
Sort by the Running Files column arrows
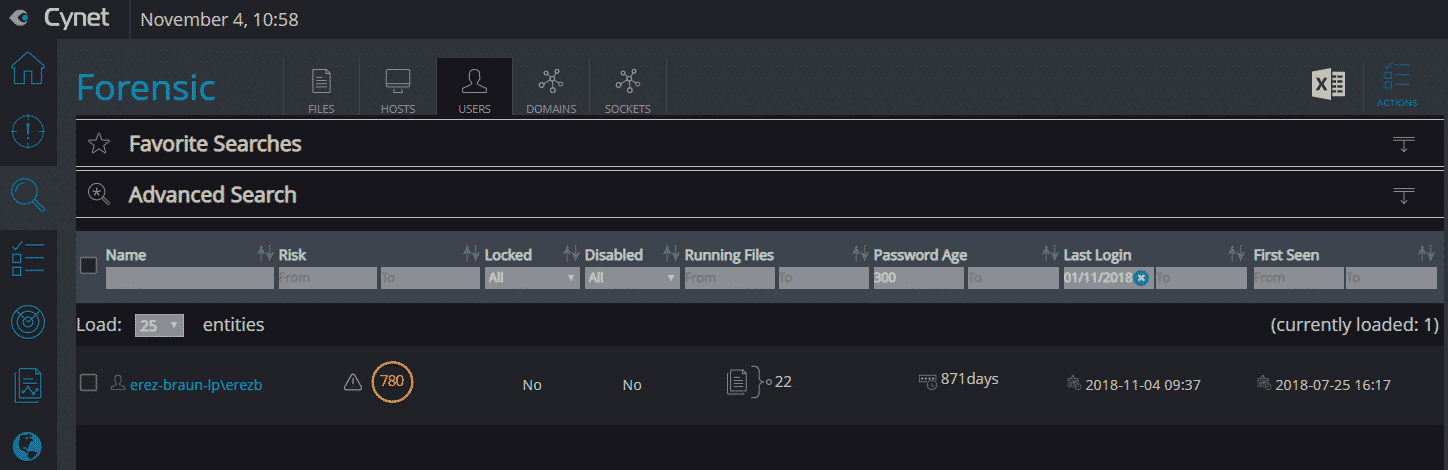point(860,254)
